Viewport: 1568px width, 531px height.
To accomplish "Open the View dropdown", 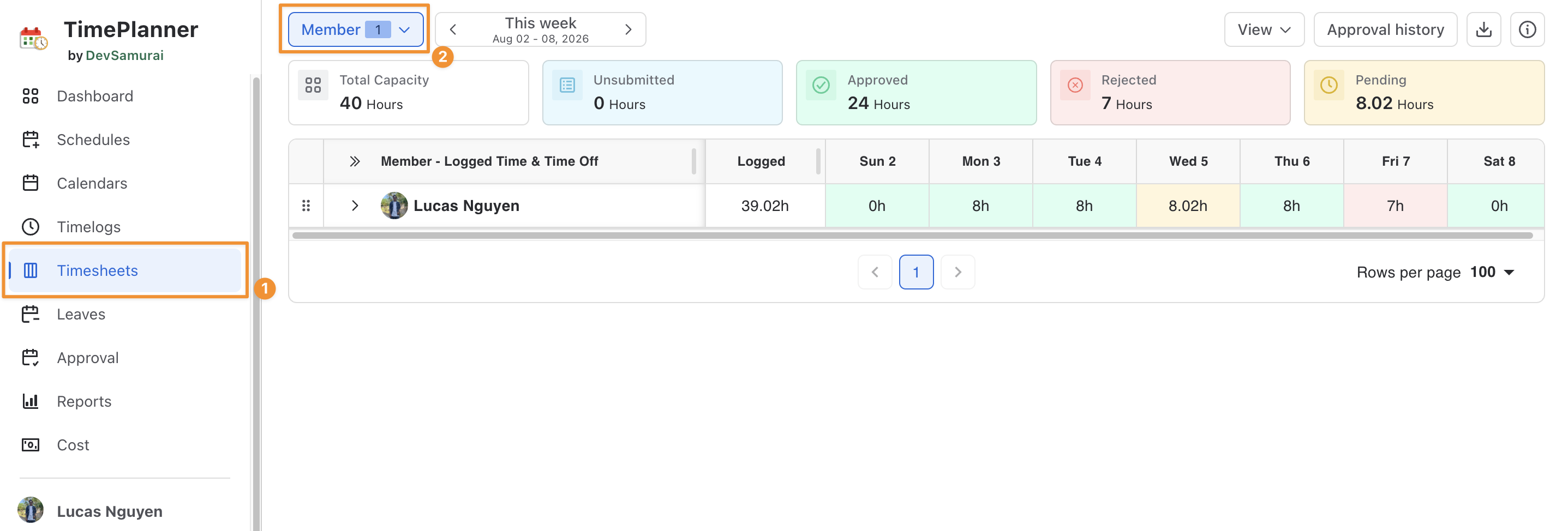I will 1264,29.
